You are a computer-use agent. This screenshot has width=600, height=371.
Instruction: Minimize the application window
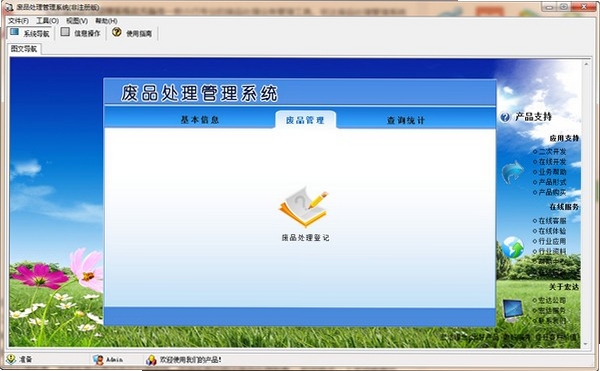tap(549, 7)
